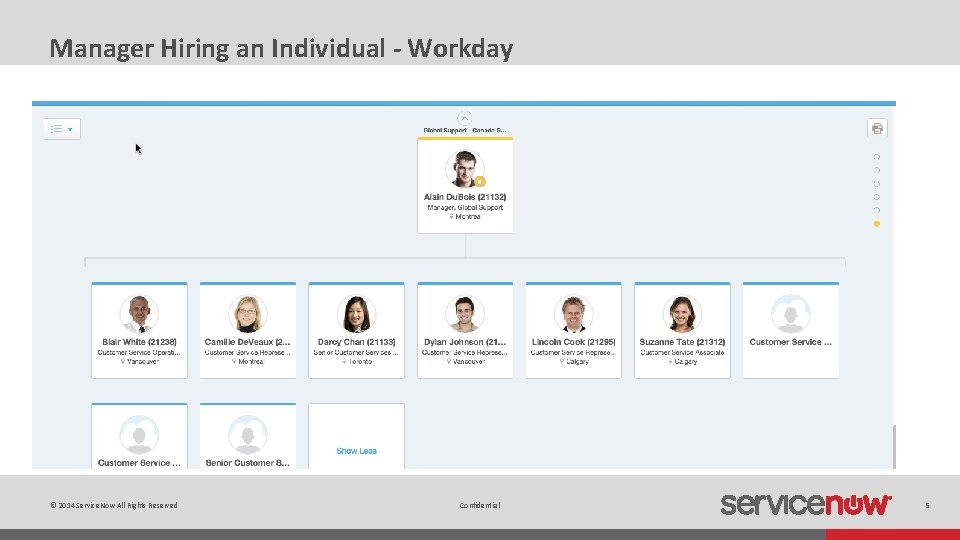The image size is (960, 540).
Task: Click the yellow badge on Alain DuBois photo
Action: 480,181
